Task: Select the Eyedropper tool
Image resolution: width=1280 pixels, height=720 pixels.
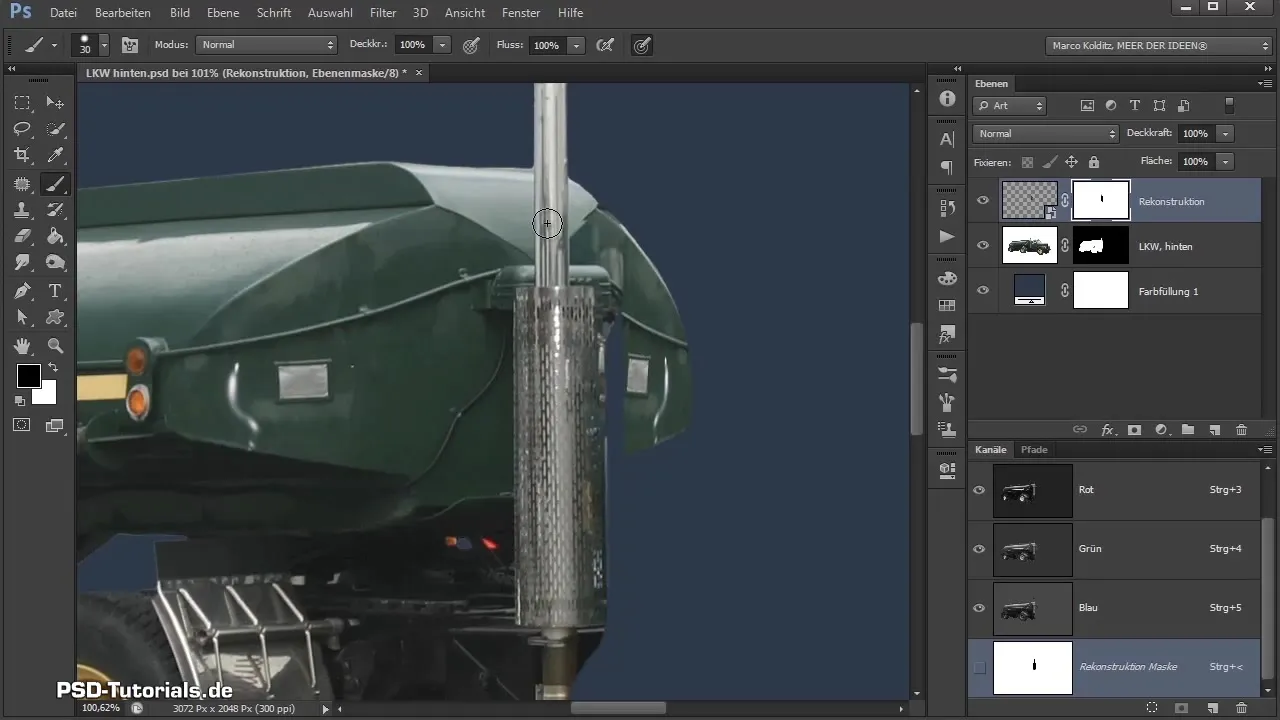Action: click(55, 155)
